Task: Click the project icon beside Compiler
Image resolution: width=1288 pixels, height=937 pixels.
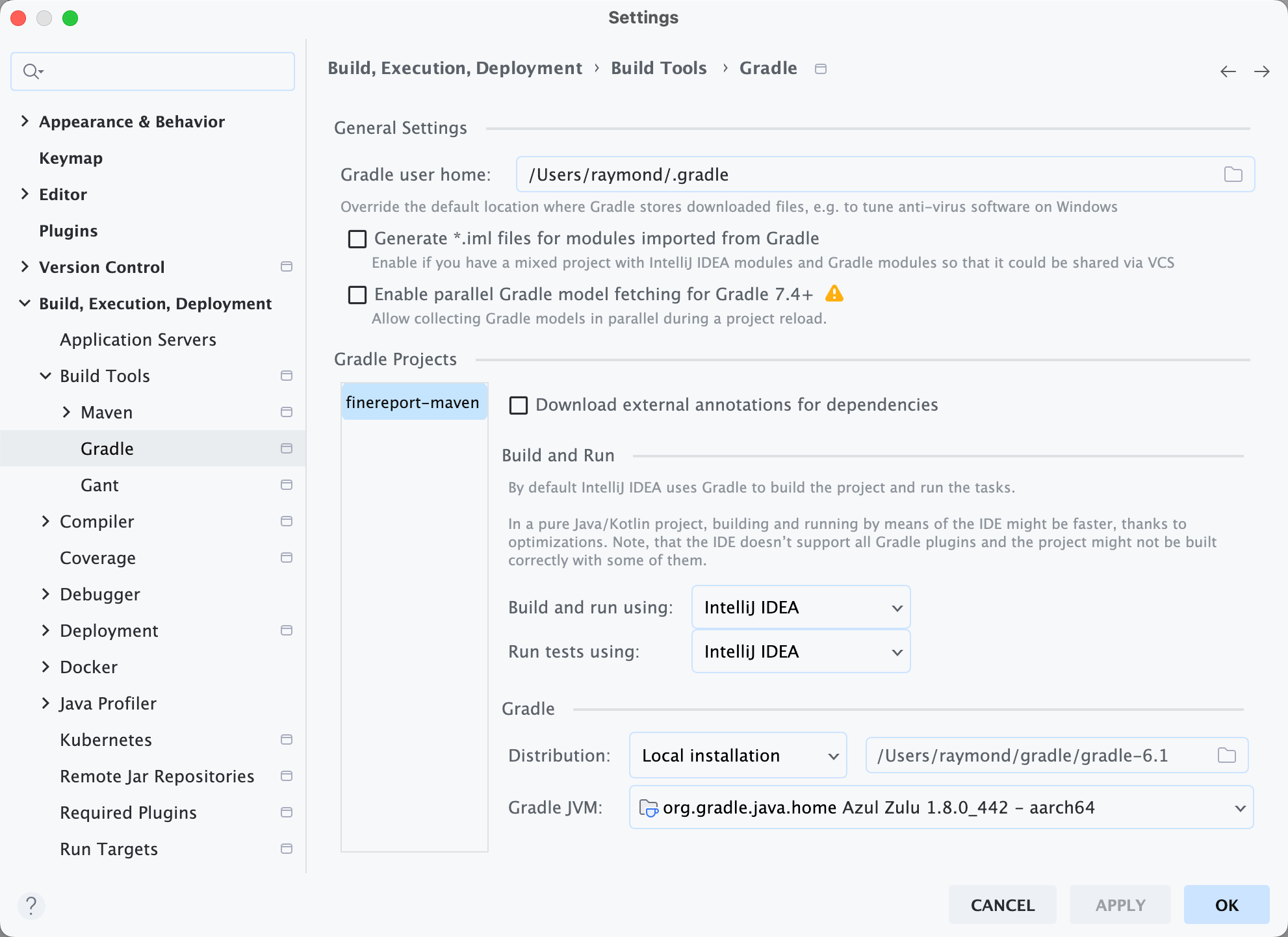Action: click(x=287, y=521)
